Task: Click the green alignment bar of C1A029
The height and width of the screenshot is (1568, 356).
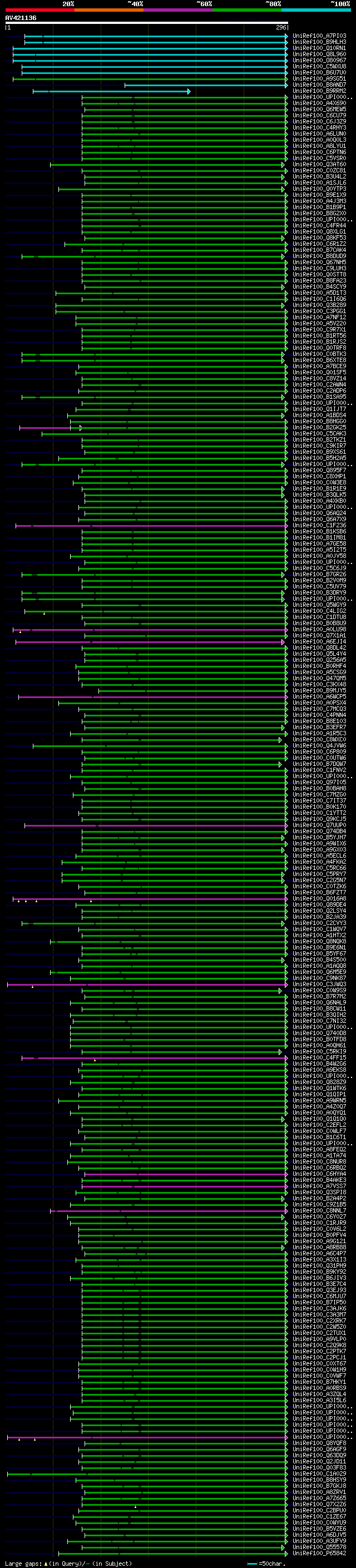Action: click(147, 1473)
